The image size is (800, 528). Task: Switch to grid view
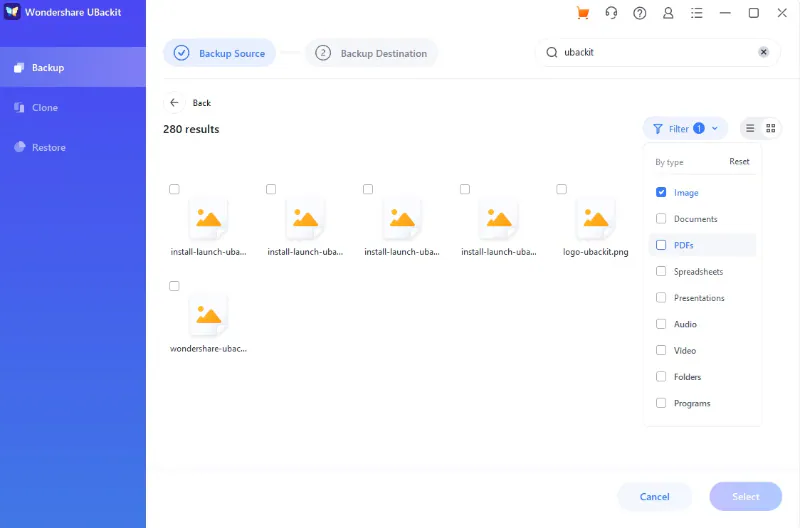point(770,129)
